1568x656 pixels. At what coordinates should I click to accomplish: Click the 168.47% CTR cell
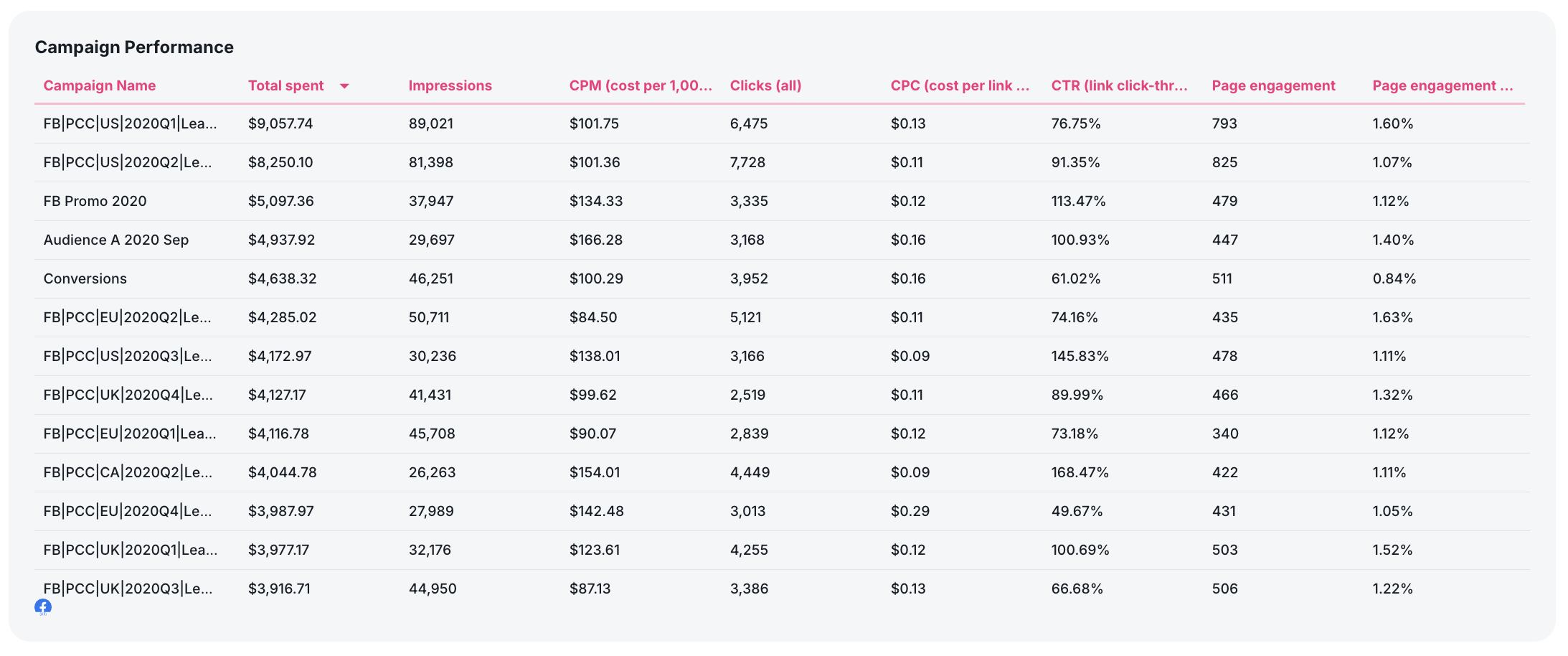[x=1080, y=472]
